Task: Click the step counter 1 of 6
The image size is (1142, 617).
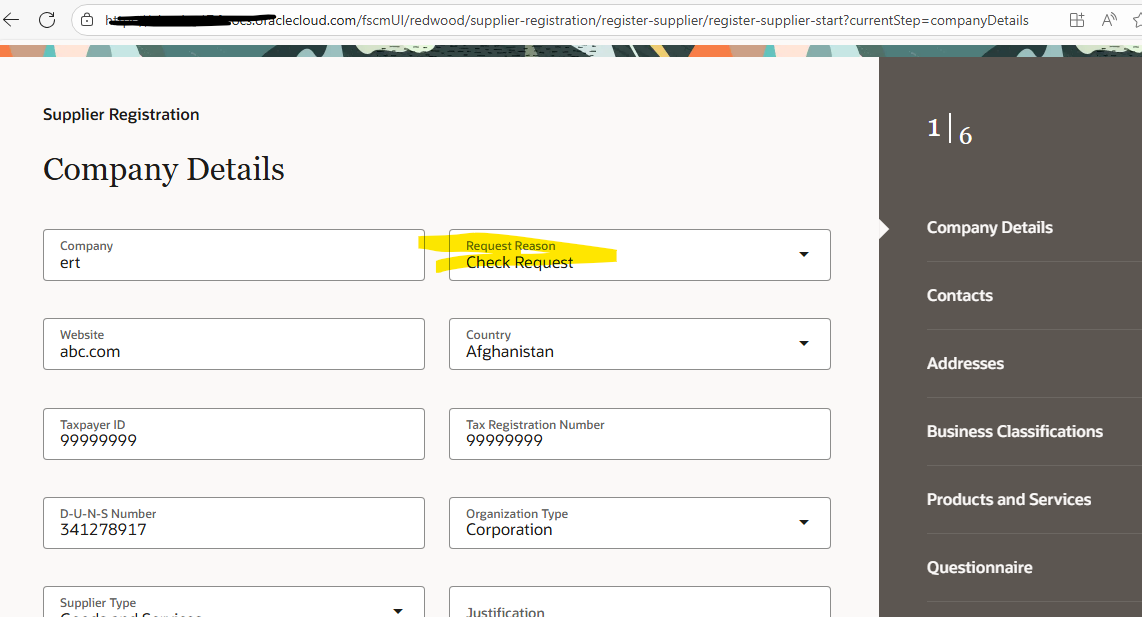Action: (950, 130)
